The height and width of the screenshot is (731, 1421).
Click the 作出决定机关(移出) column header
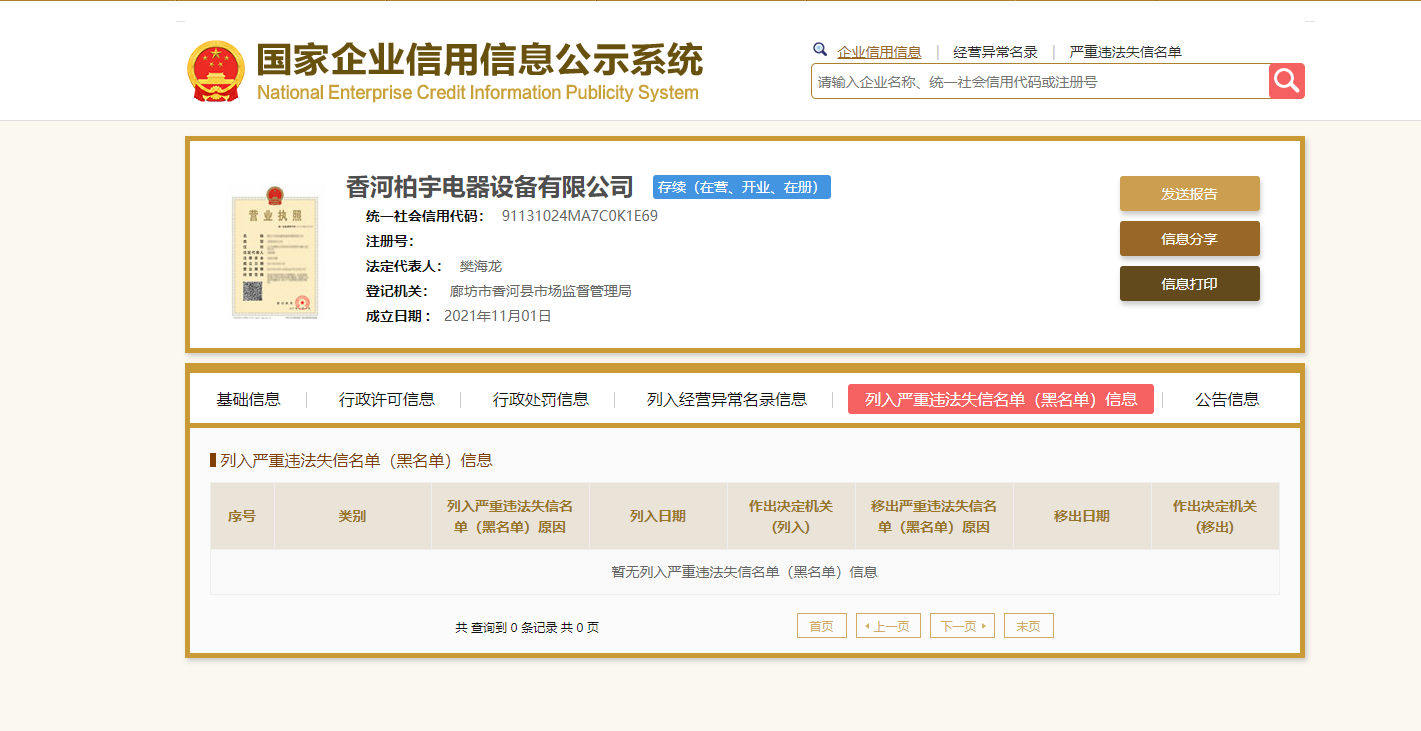pyautogui.click(x=1215, y=516)
